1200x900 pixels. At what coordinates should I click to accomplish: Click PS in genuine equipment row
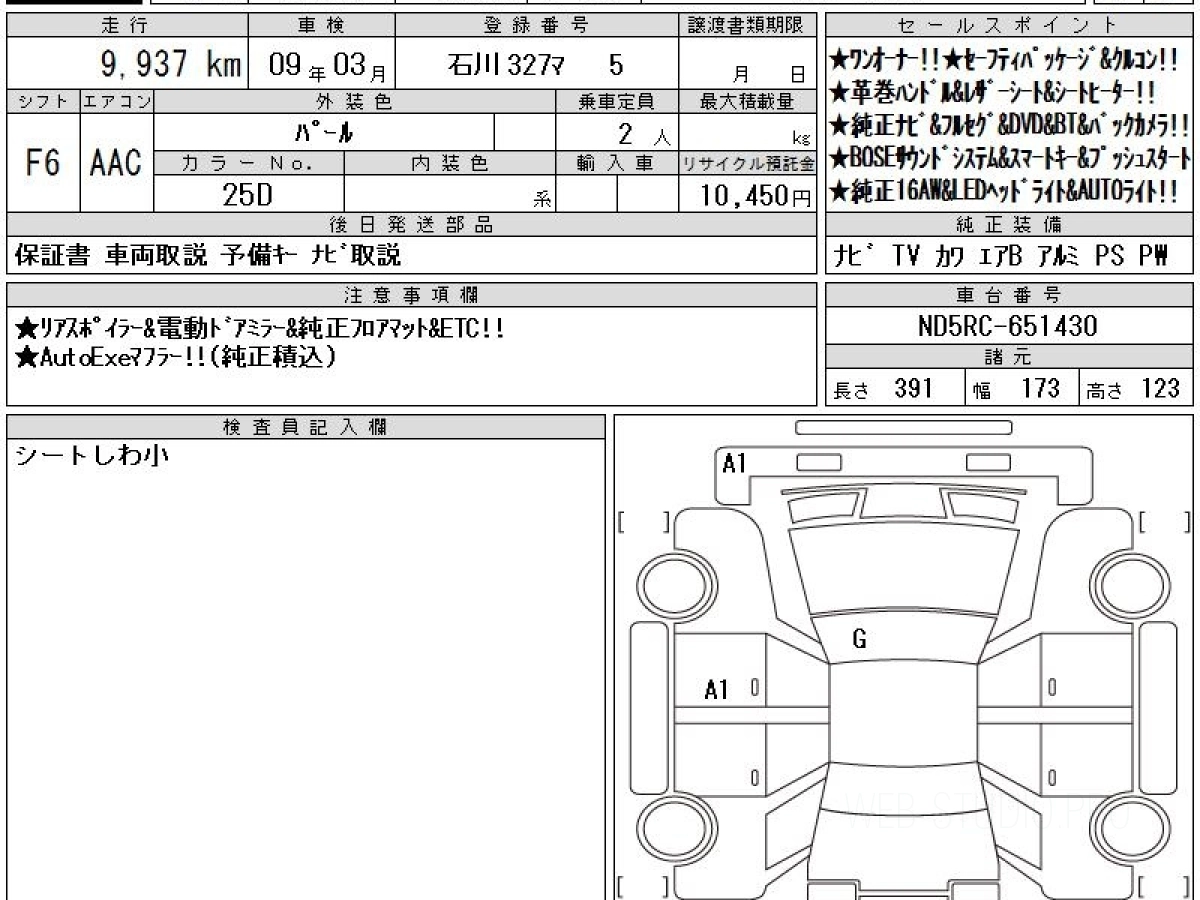coord(1108,257)
